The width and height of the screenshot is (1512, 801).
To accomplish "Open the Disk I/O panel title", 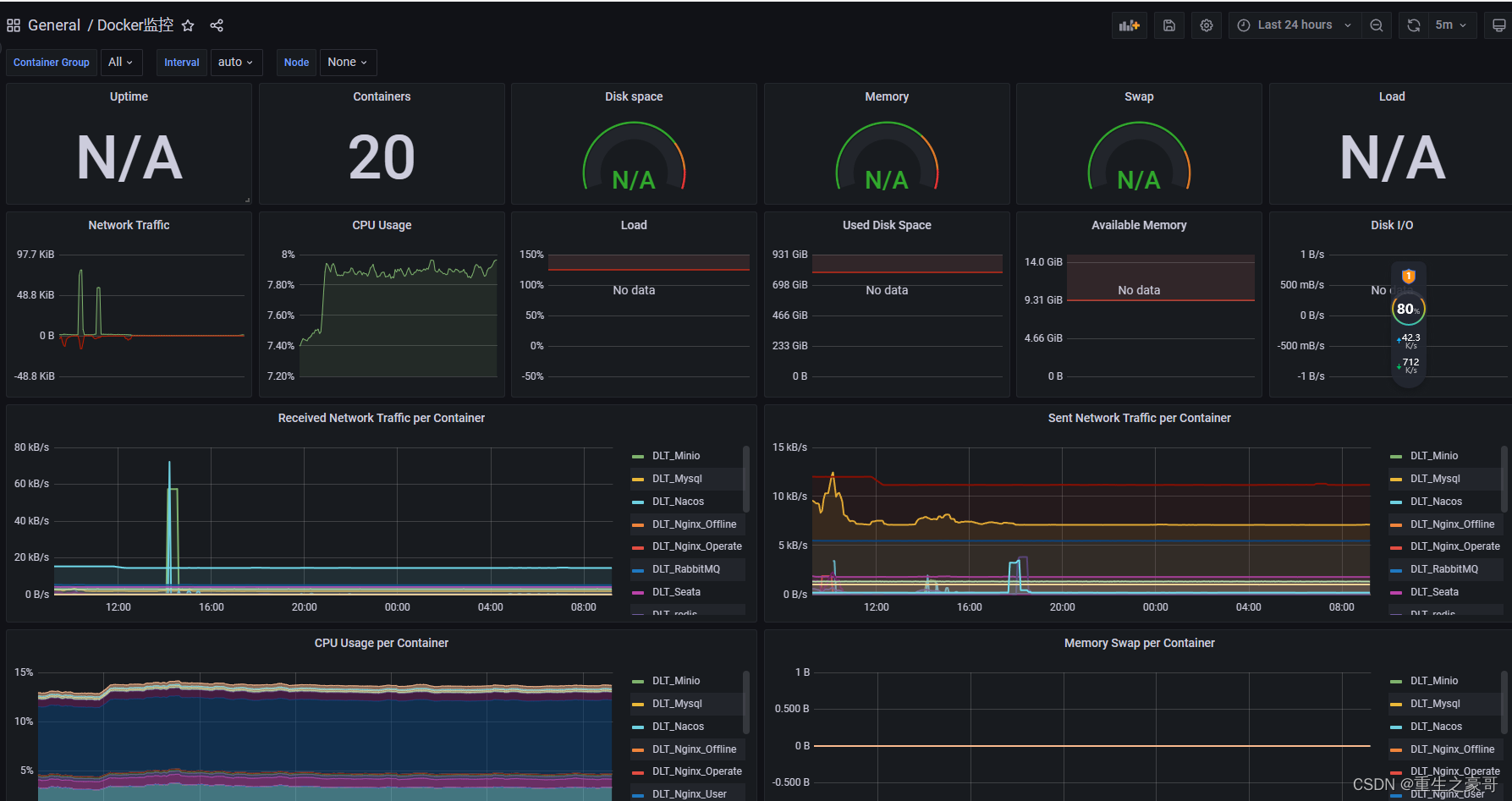I will point(1392,225).
